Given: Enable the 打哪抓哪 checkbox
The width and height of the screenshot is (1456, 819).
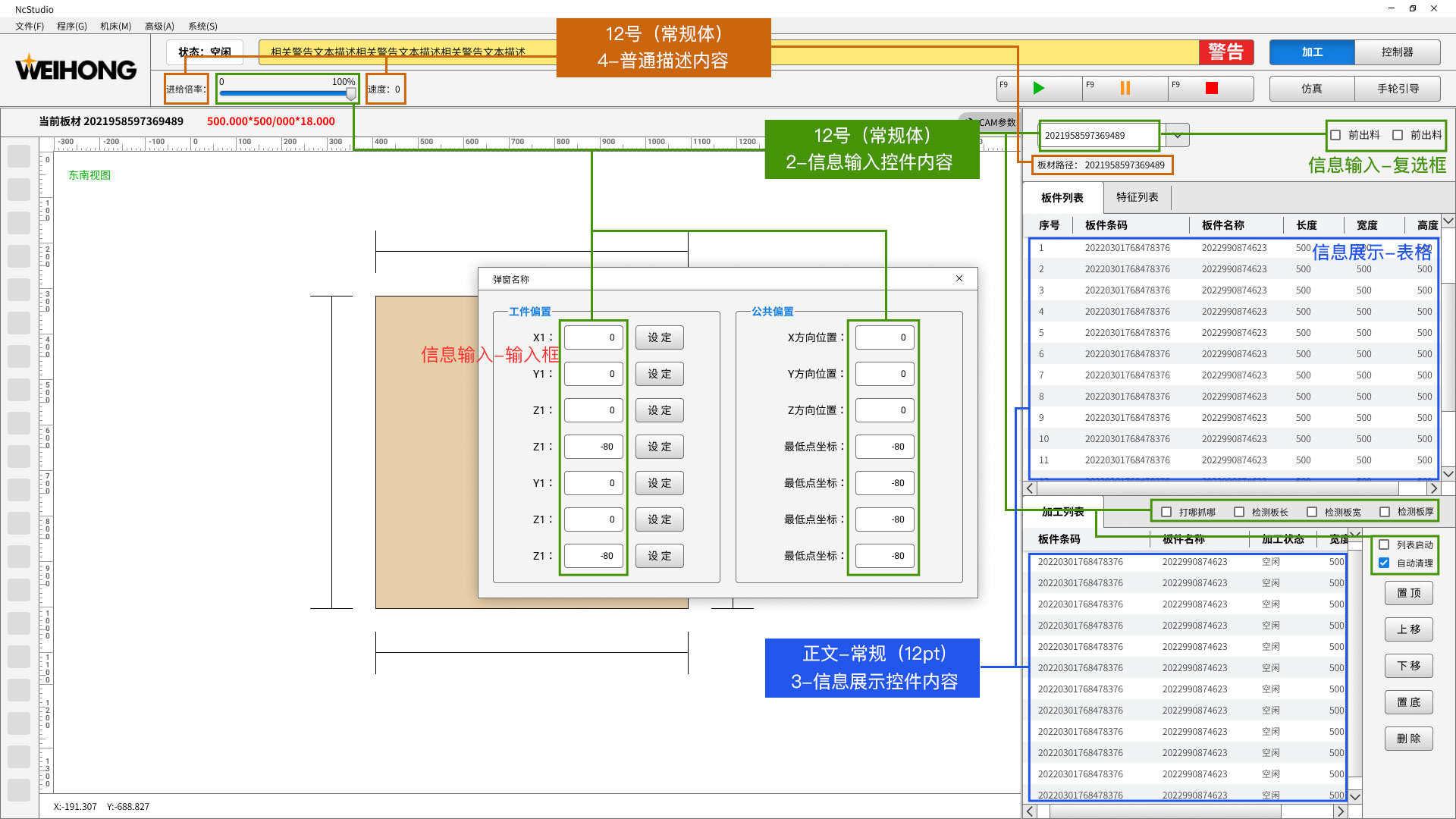Looking at the screenshot, I should (x=1166, y=512).
